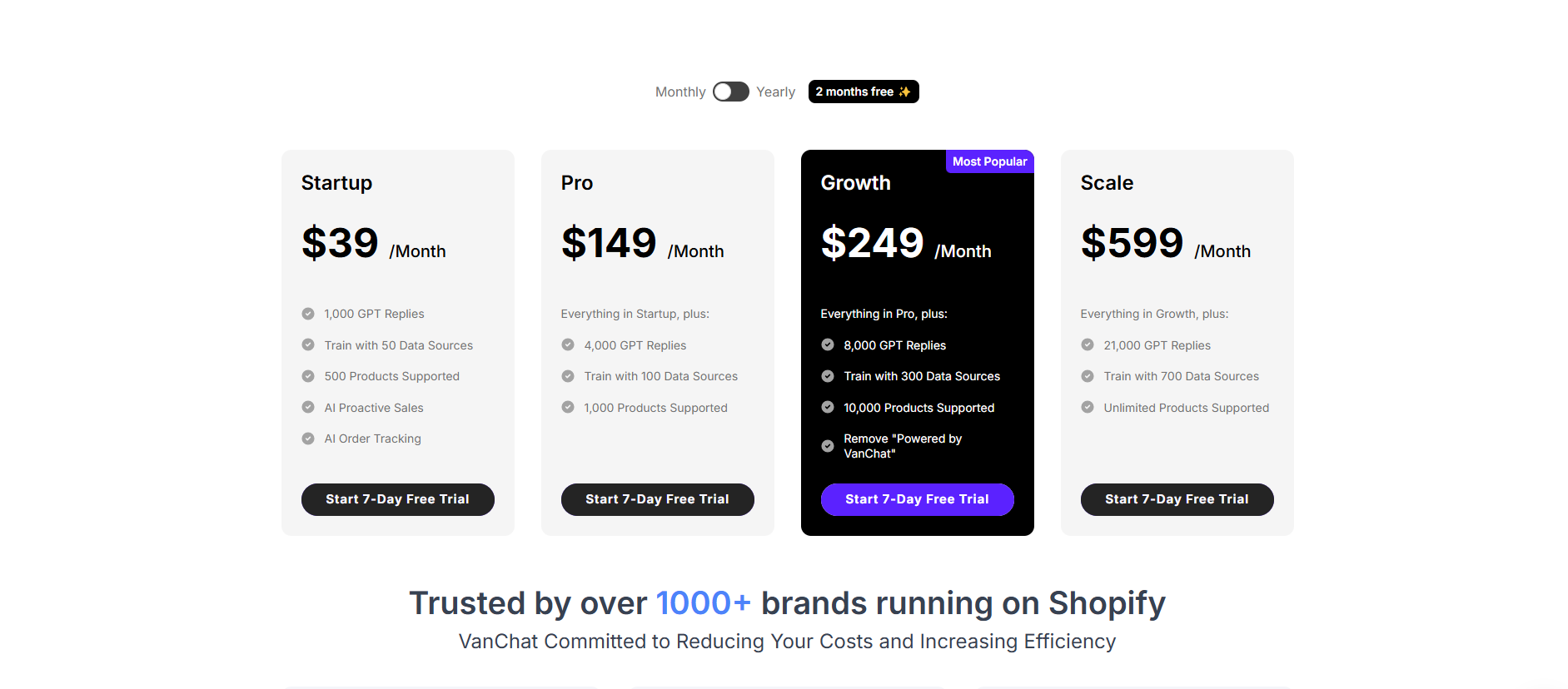Click checkmark beside Unlimited Products Supported
Viewport: 1568px width, 689px height.
point(1088,408)
